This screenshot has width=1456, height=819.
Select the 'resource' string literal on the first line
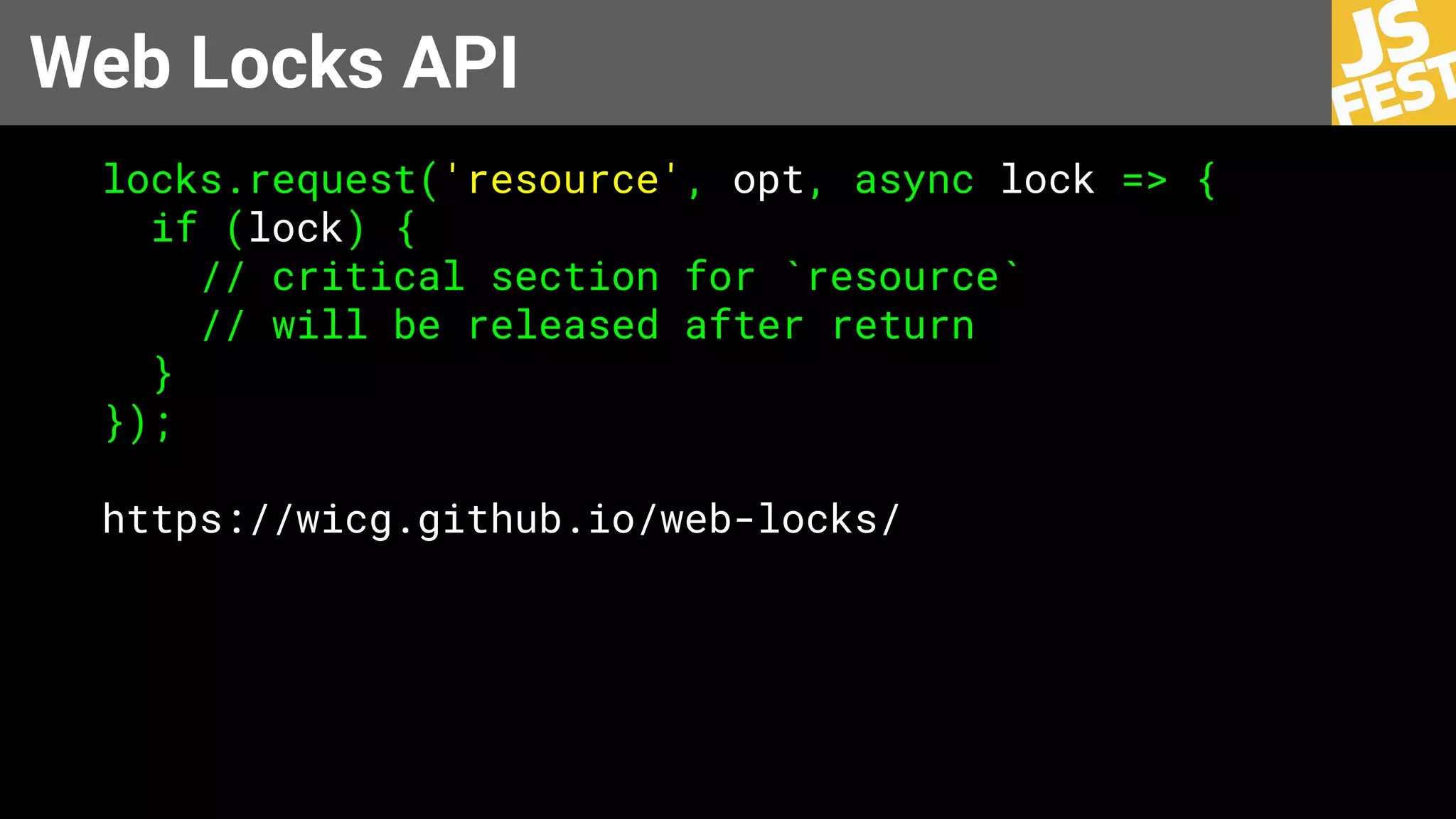click(x=562, y=181)
